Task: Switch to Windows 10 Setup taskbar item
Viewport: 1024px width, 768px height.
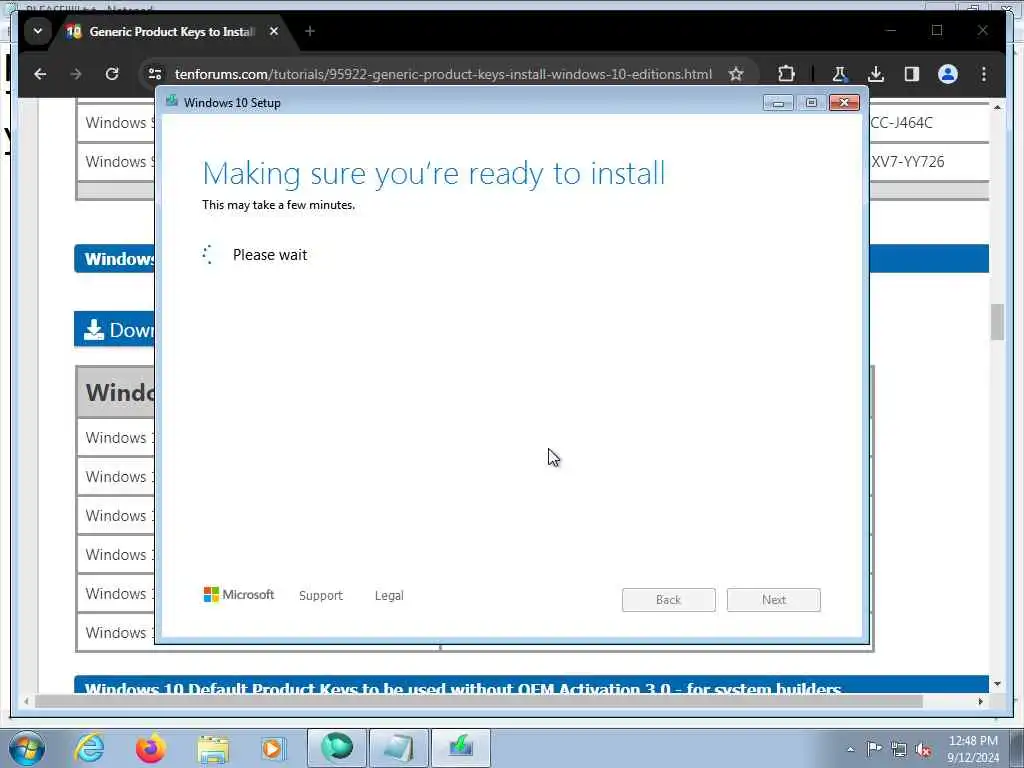Action: pos(460,748)
